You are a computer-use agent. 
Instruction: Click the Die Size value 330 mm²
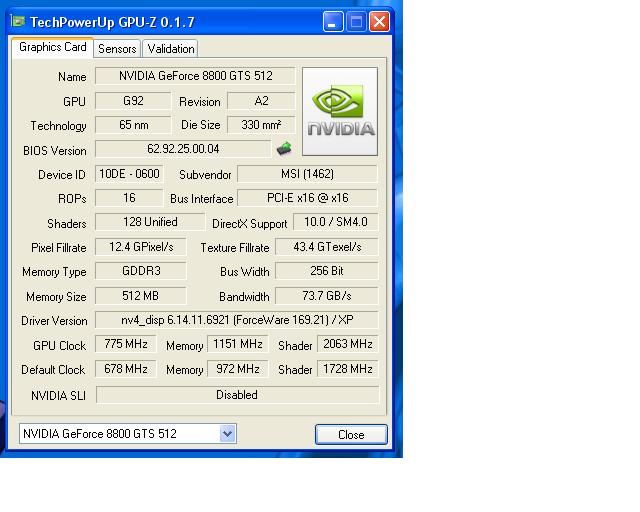coord(261,125)
